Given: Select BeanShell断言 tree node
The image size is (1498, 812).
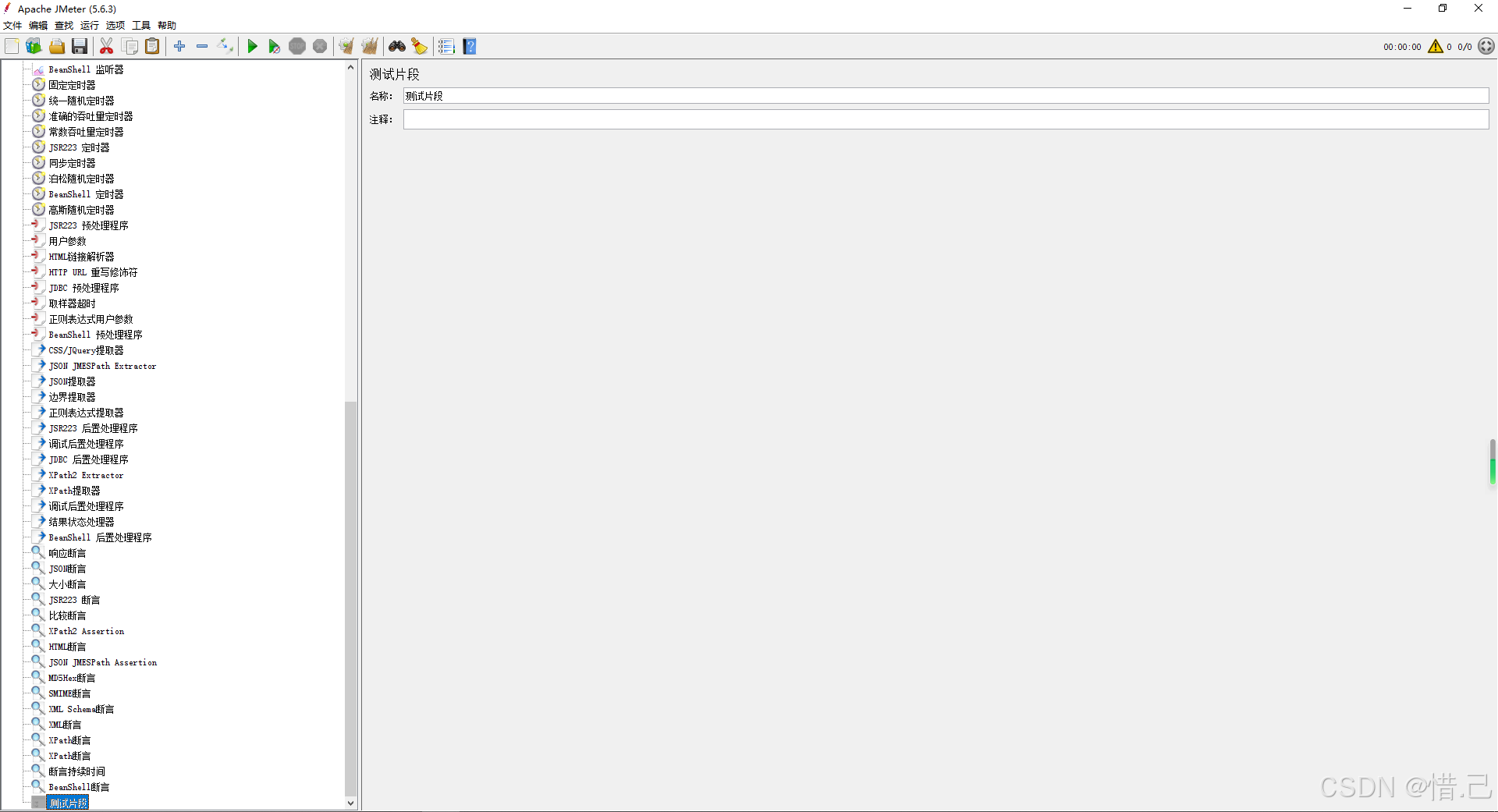Looking at the screenshot, I should tap(79, 787).
